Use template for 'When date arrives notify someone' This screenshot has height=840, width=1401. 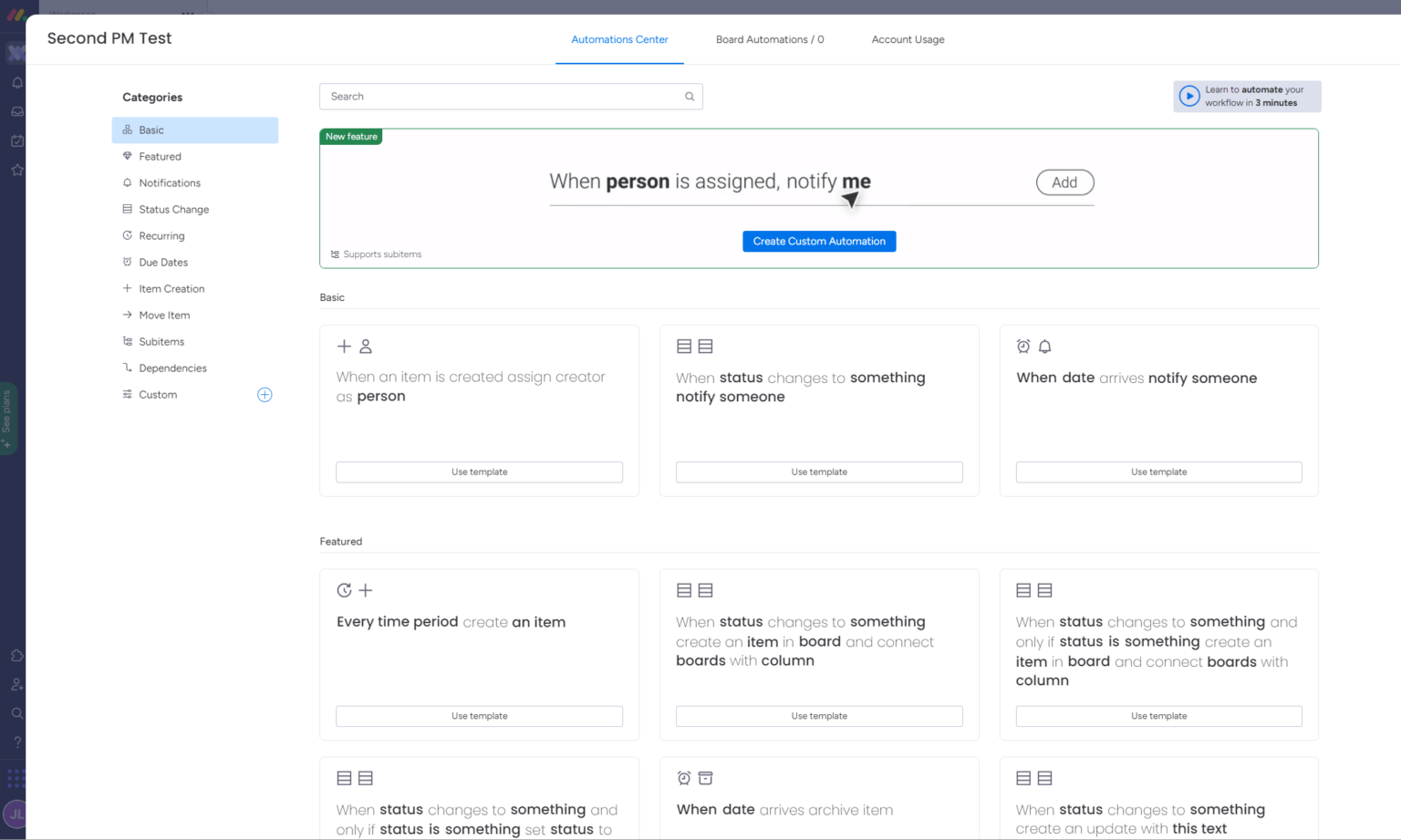click(1158, 472)
